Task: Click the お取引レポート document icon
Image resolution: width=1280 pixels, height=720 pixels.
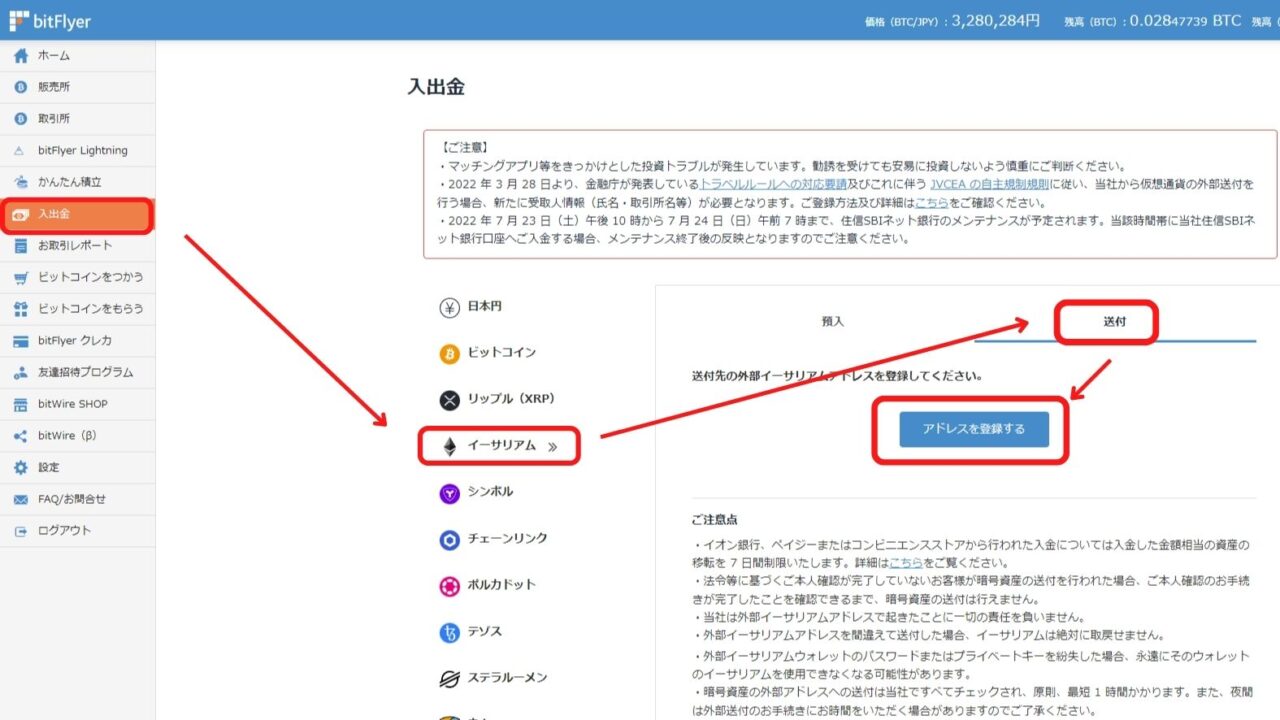Action: click(x=20, y=246)
